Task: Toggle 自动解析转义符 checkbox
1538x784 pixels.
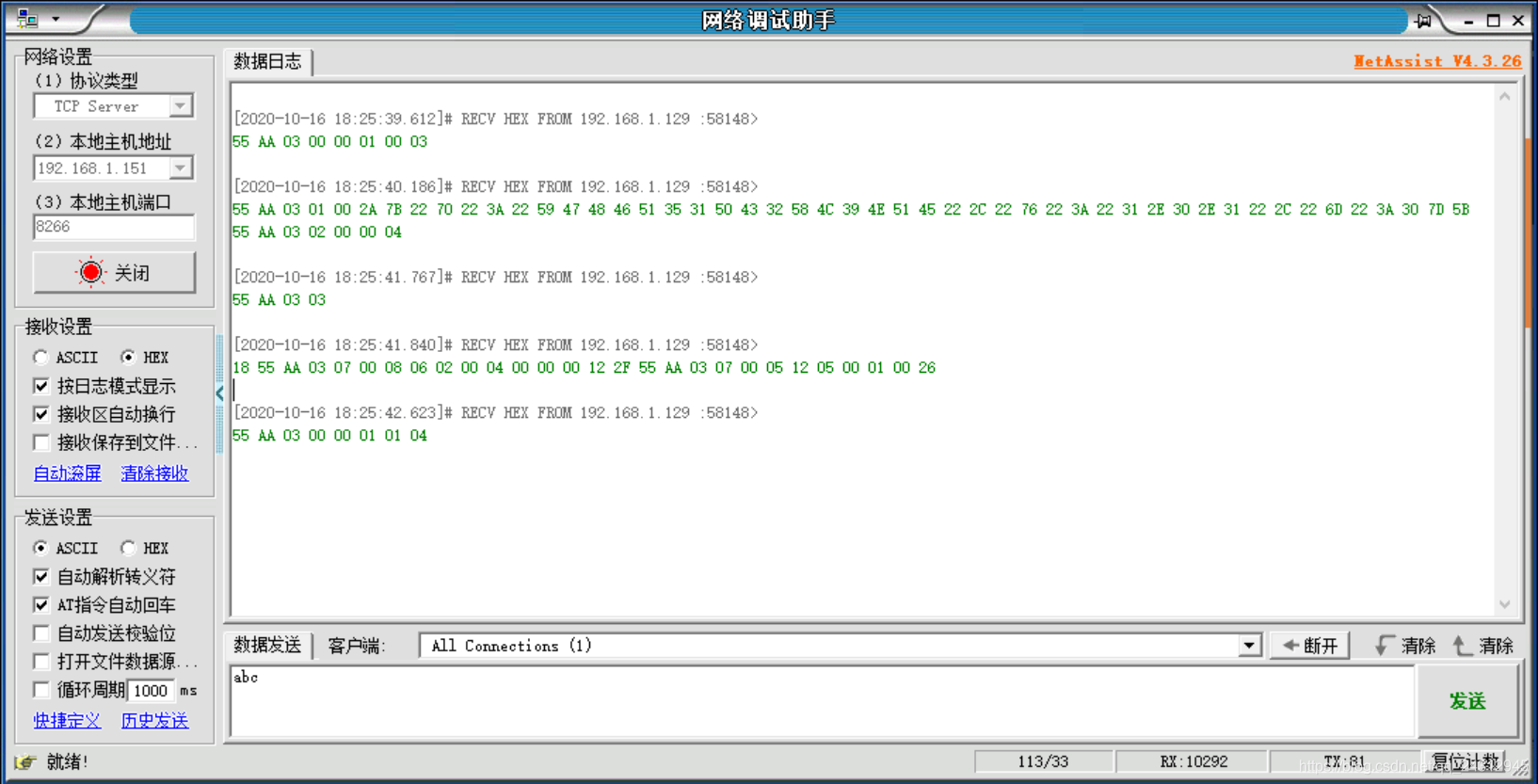Action: pyautogui.click(x=41, y=576)
